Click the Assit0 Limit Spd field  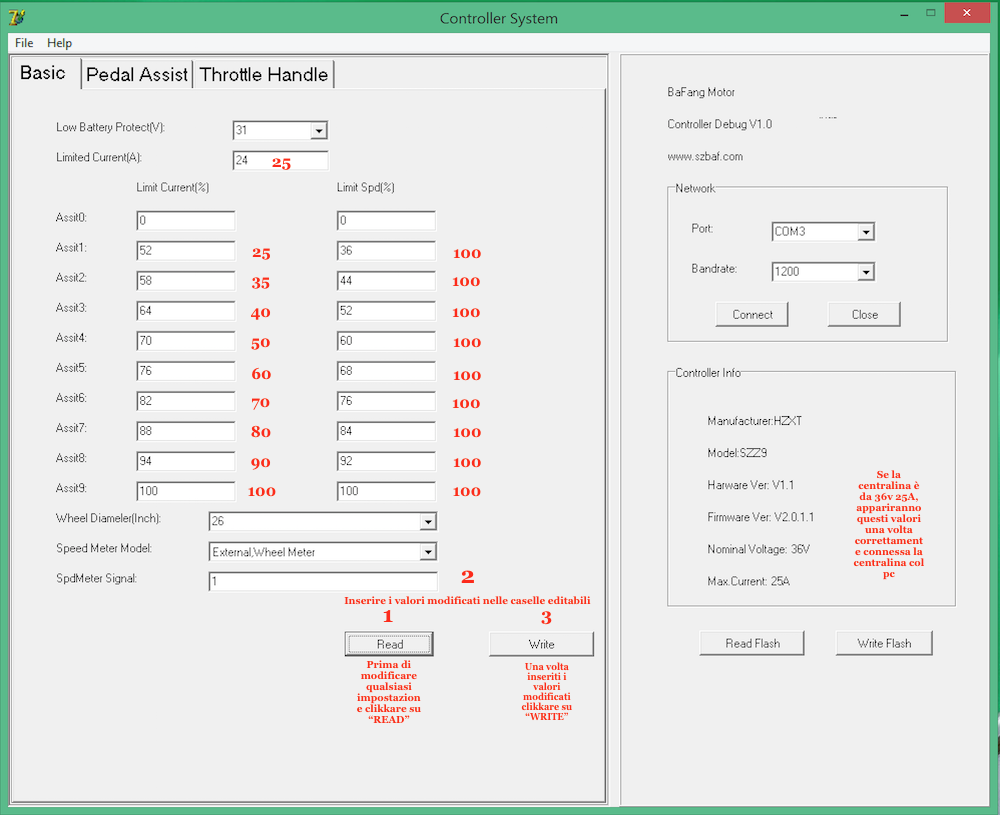coord(386,221)
